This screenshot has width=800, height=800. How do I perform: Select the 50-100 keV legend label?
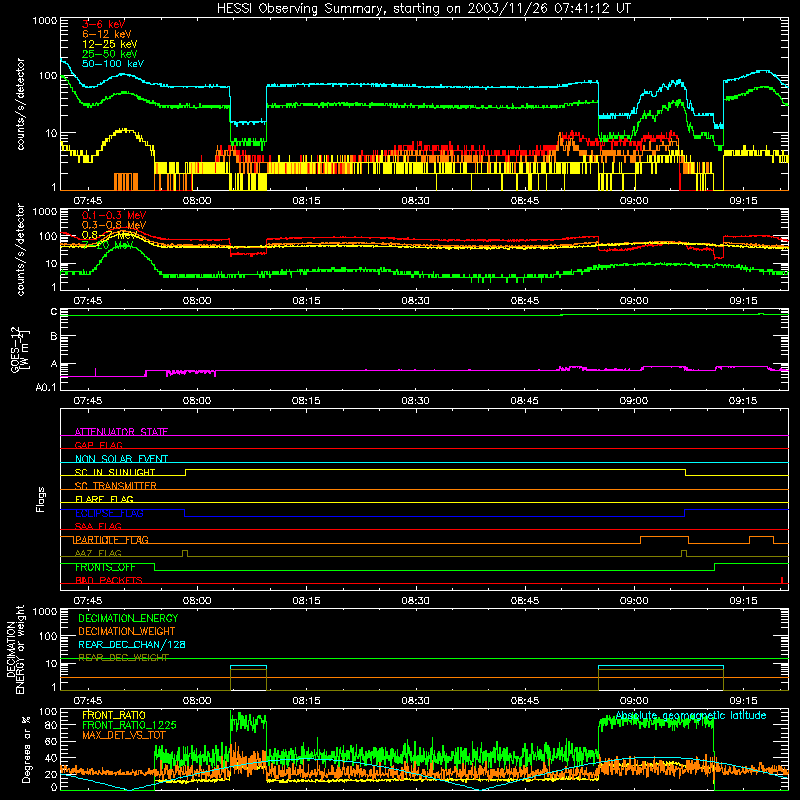pos(113,64)
